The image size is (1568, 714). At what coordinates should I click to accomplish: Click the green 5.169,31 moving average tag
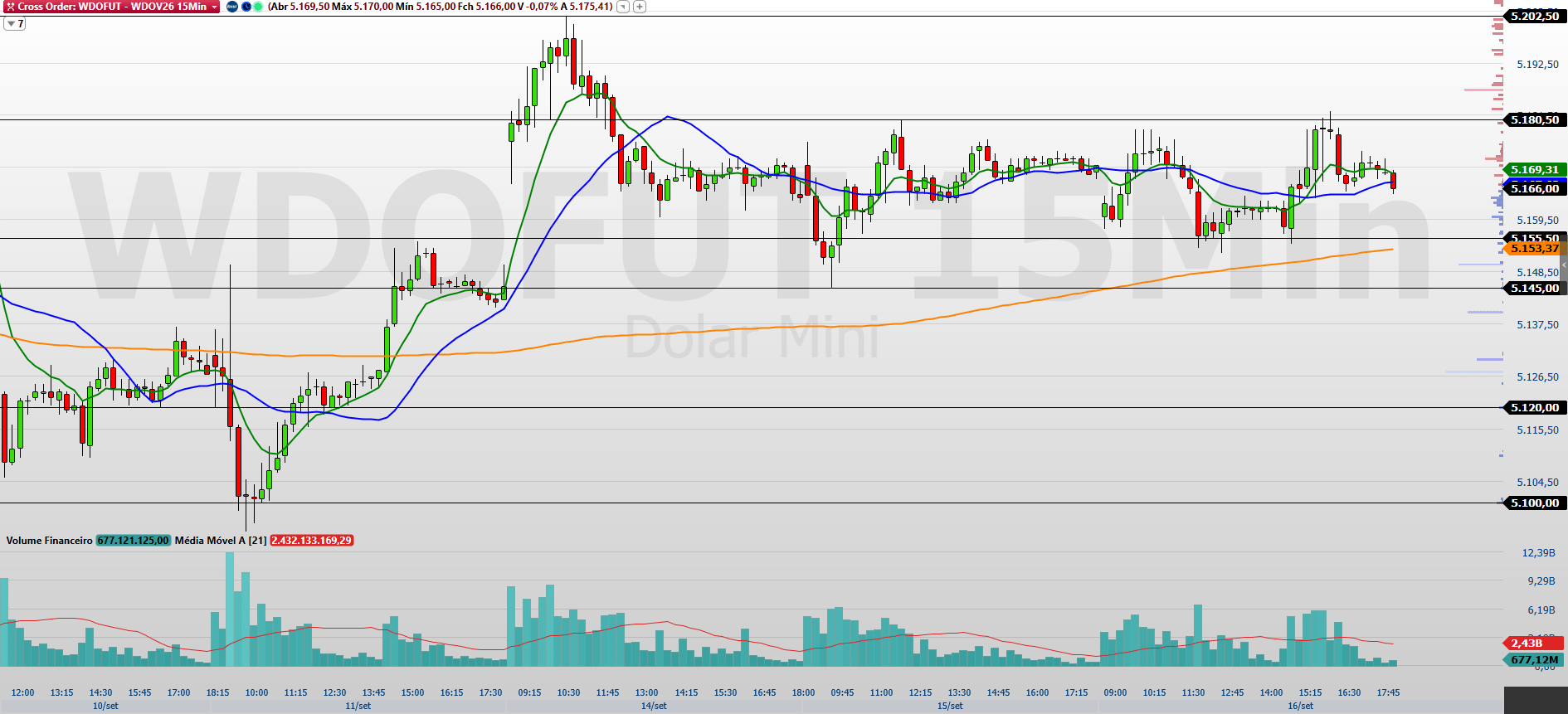coord(1534,170)
